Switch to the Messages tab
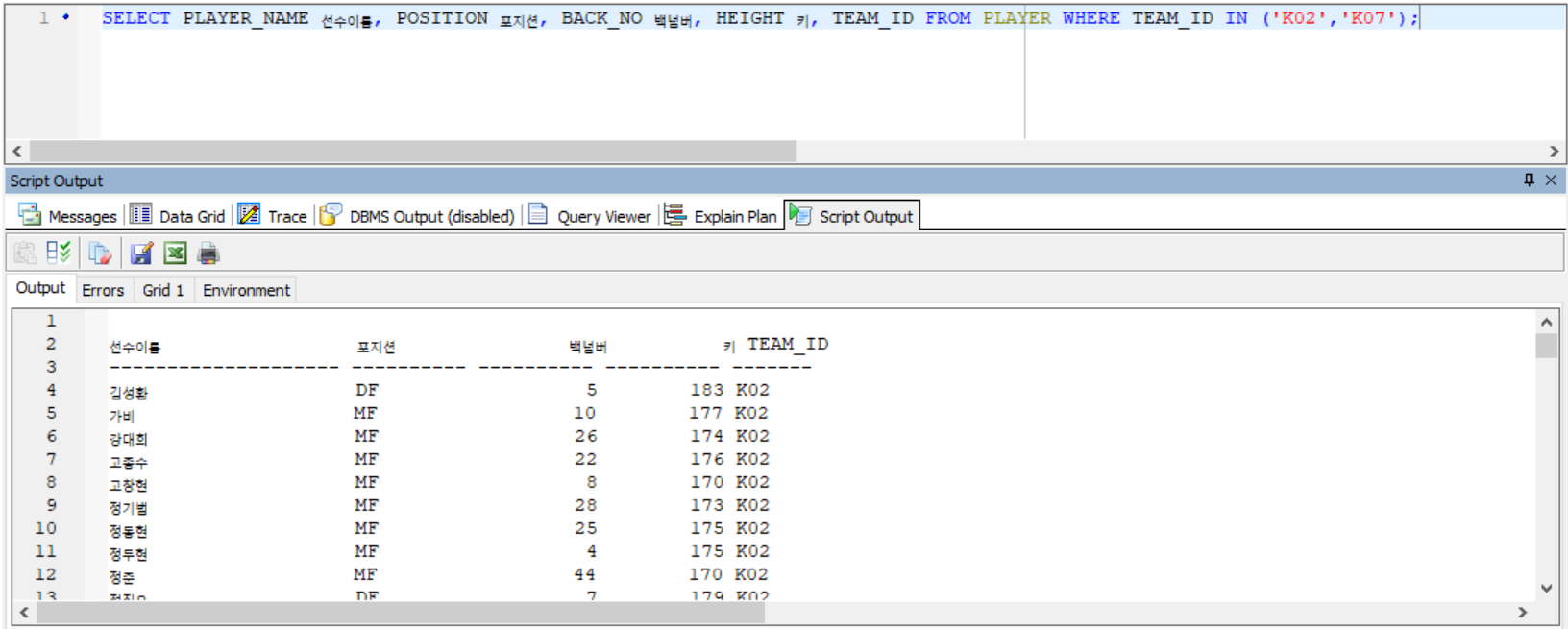 tap(67, 216)
